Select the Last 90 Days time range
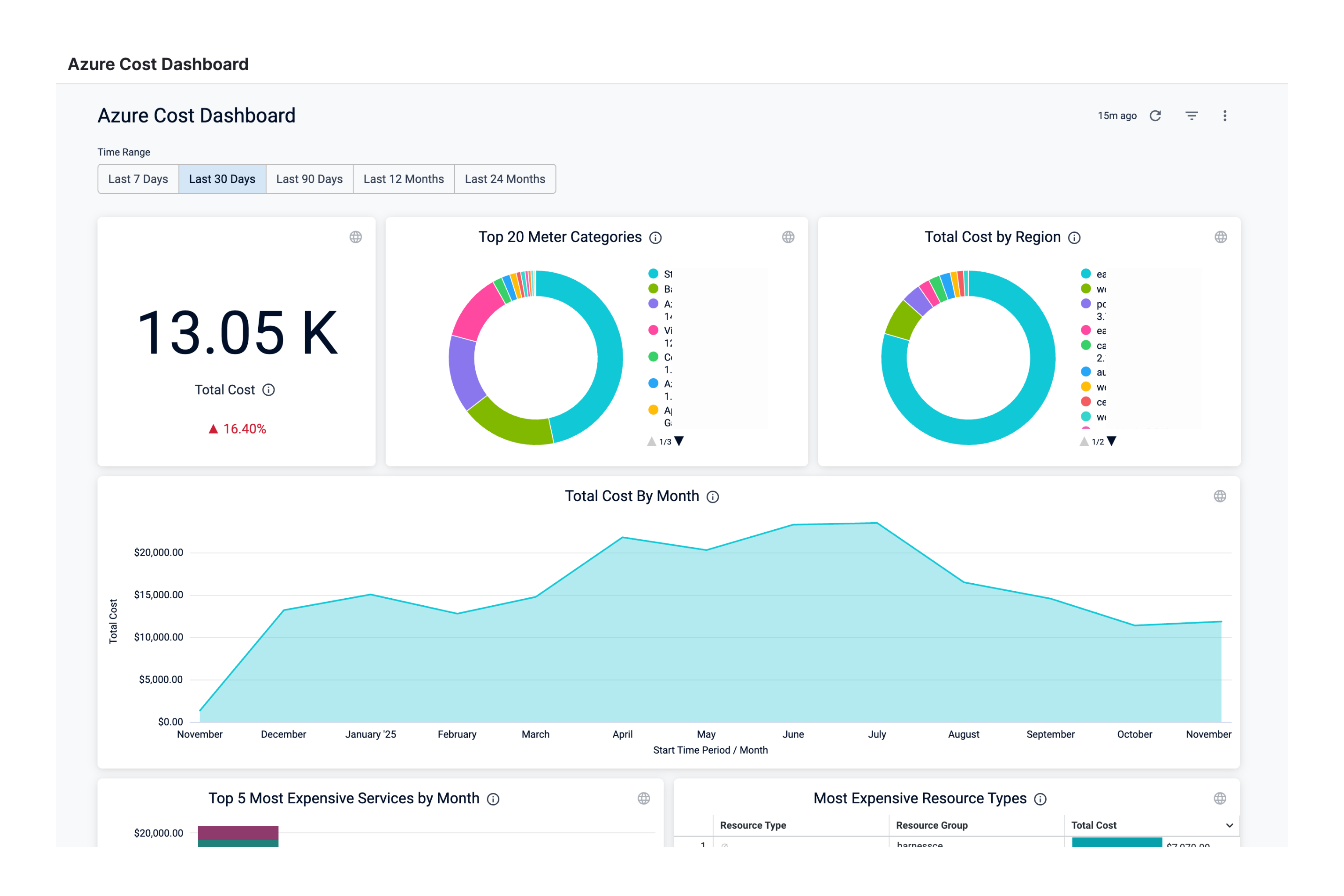The image size is (1344, 896). 309,179
